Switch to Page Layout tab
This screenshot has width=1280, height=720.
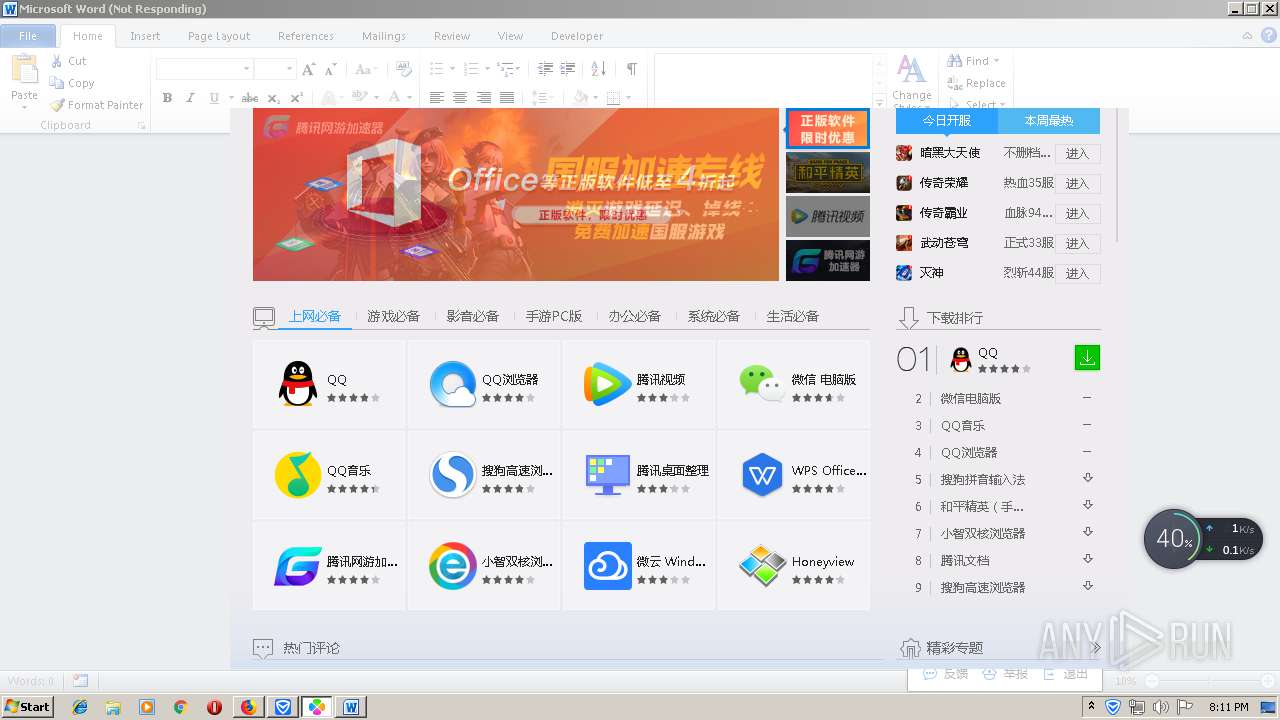[x=219, y=36]
